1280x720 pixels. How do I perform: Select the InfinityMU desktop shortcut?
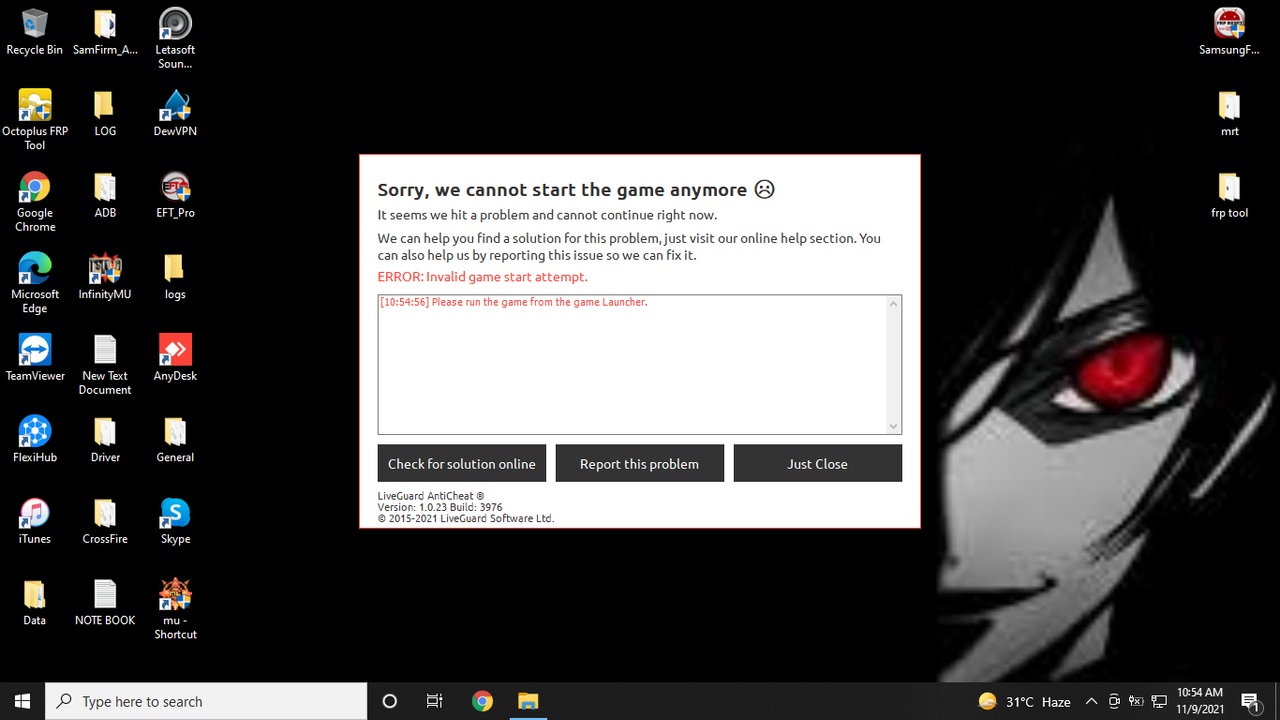tap(105, 275)
